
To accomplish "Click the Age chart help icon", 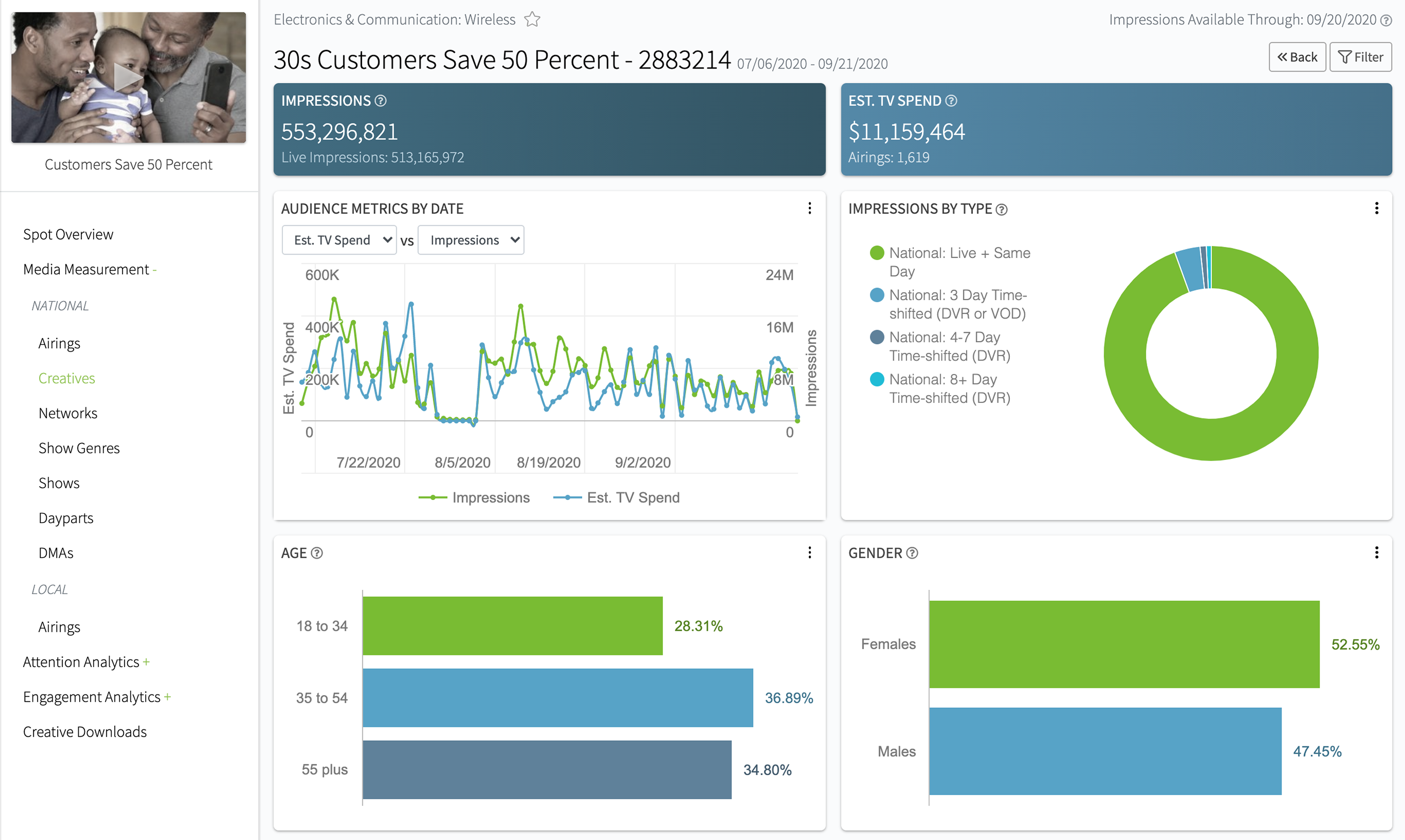I will pos(317,553).
